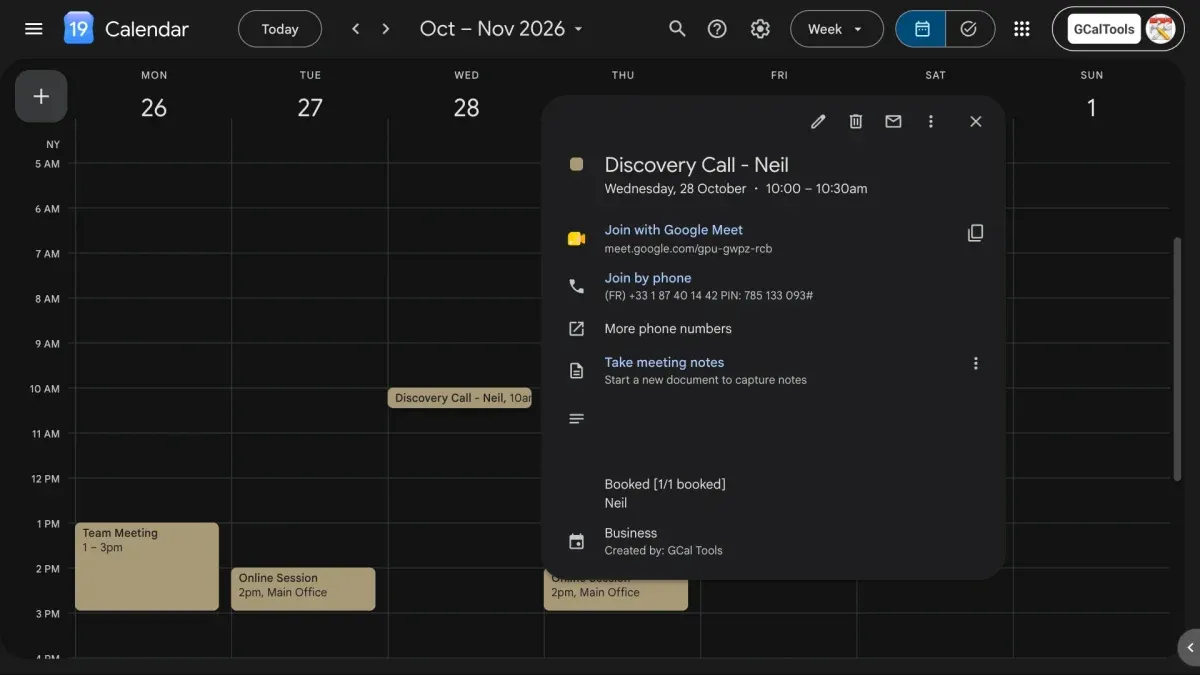
Task: Open Thursday's Online Session event
Action: click(615, 595)
